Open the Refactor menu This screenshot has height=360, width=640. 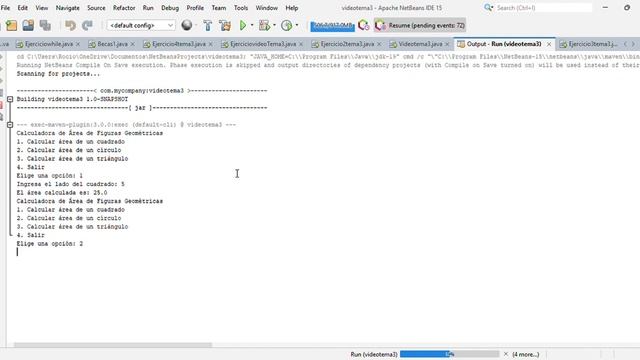coord(124,8)
